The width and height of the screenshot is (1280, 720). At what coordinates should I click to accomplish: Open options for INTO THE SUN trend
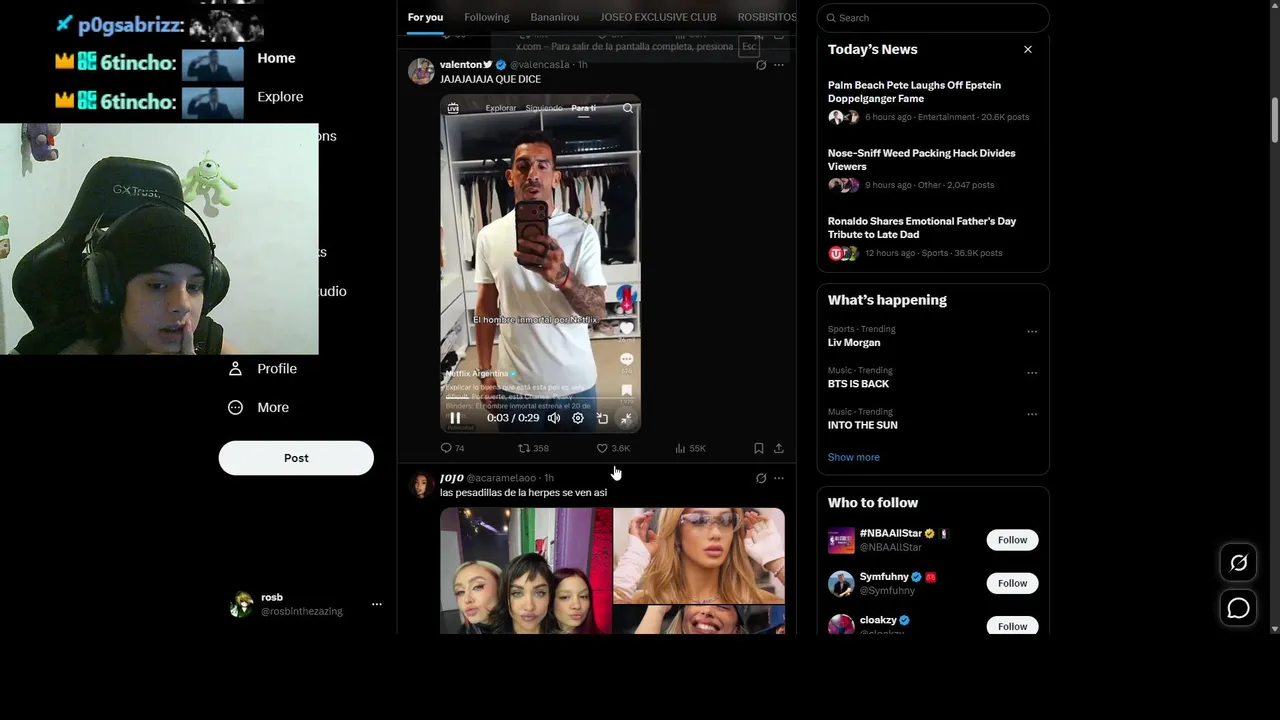click(1032, 414)
